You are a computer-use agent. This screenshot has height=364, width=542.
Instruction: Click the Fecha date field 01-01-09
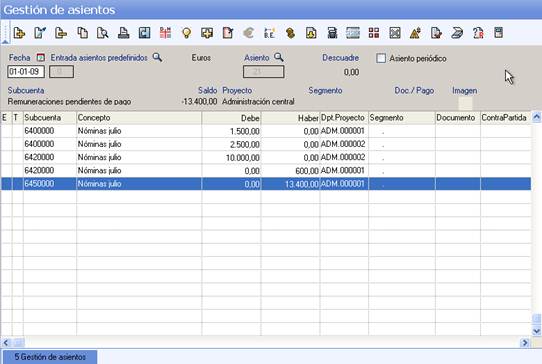tap(26, 72)
